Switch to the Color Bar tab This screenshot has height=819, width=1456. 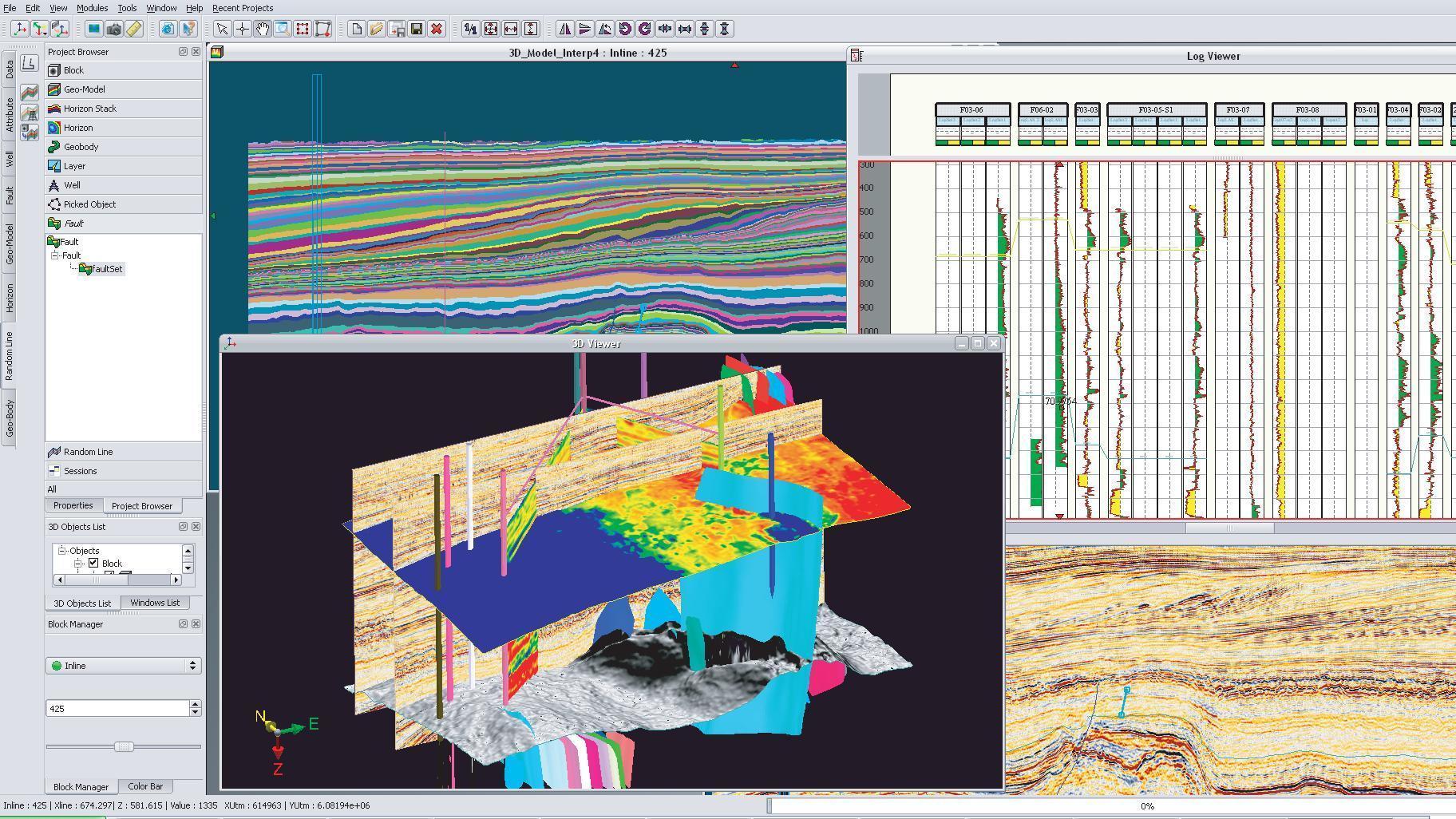point(145,786)
